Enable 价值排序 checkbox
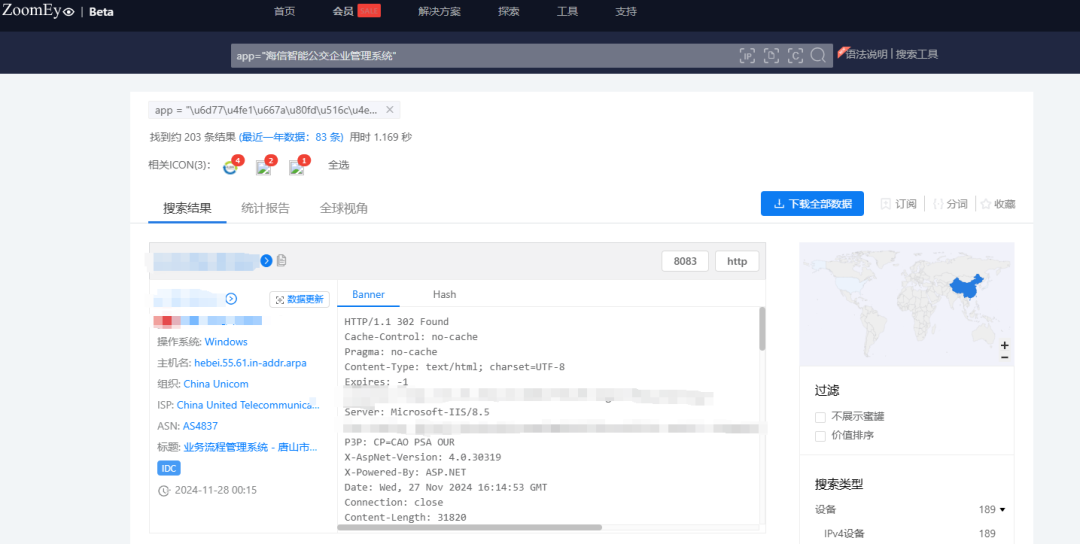Image resolution: width=1080 pixels, height=544 pixels. [x=820, y=436]
